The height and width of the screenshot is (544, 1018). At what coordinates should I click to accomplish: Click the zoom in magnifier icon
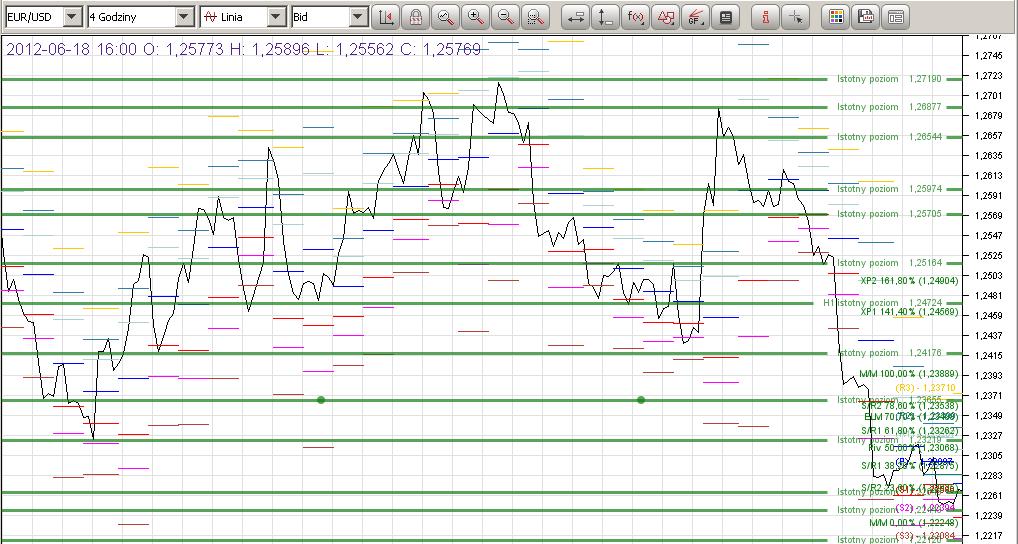pyautogui.click(x=476, y=18)
